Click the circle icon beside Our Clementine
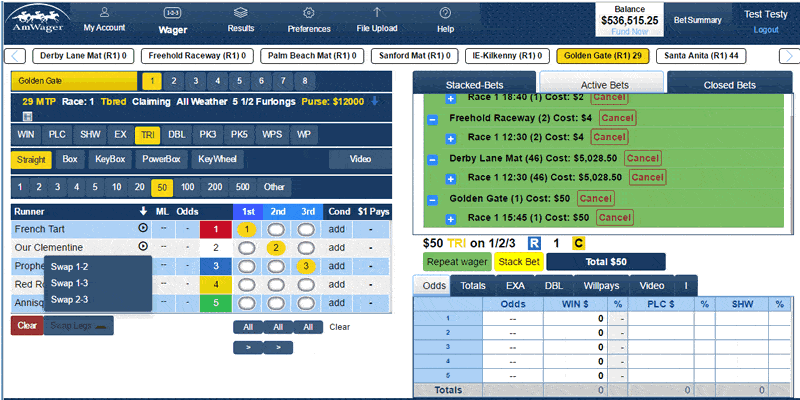This screenshot has height=400, width=800. (x=143, y=246)
